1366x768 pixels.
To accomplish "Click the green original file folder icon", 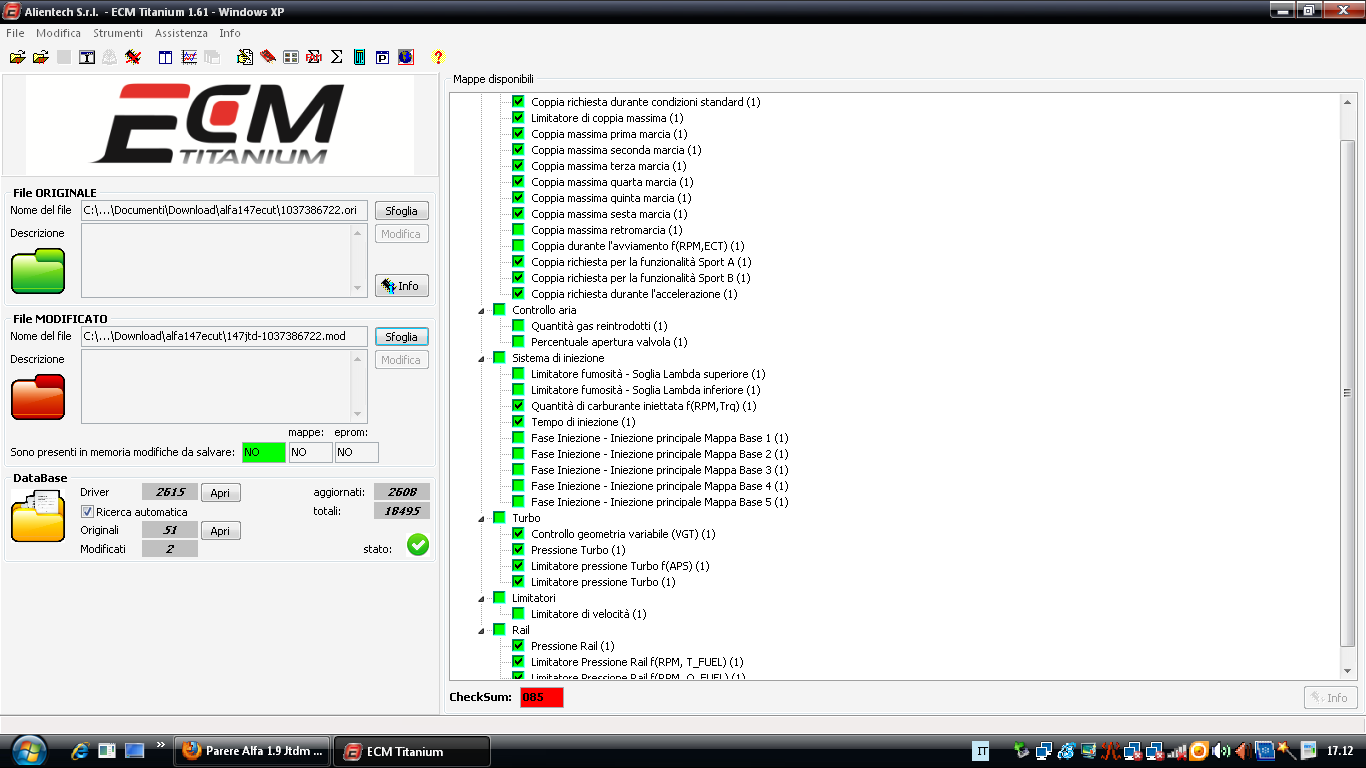I will click(x=38, y=271).
